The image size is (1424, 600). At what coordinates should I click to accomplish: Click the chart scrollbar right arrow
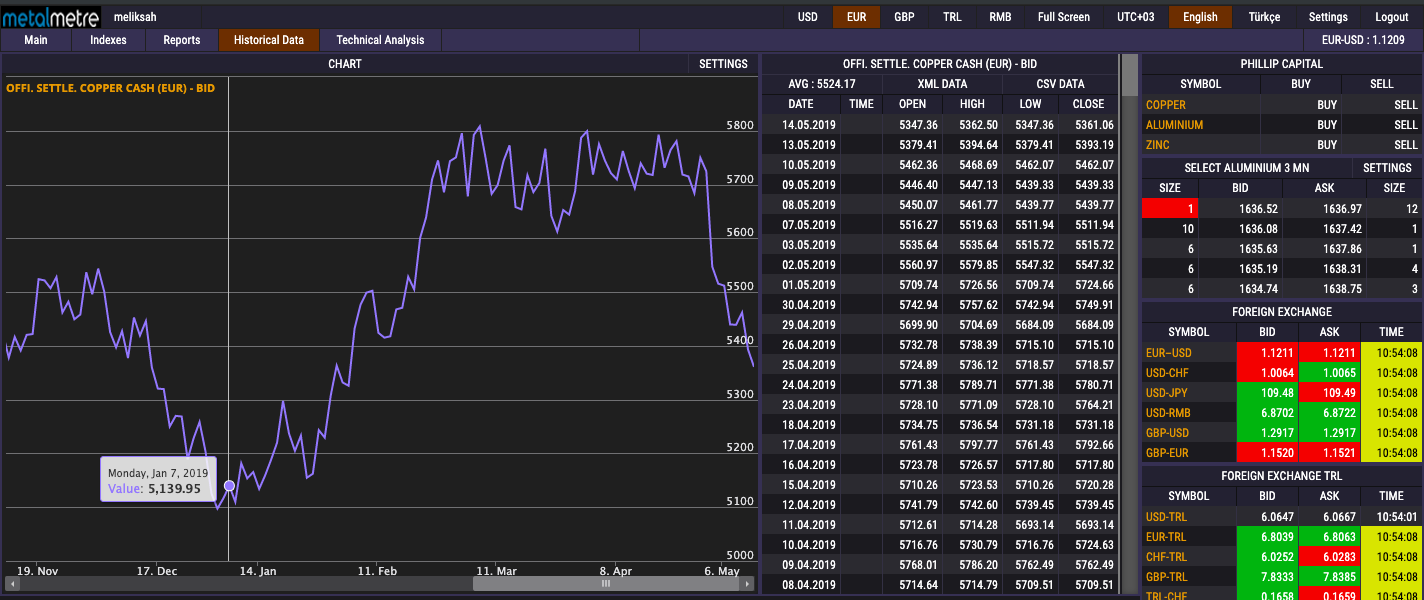tap(747, 584)
